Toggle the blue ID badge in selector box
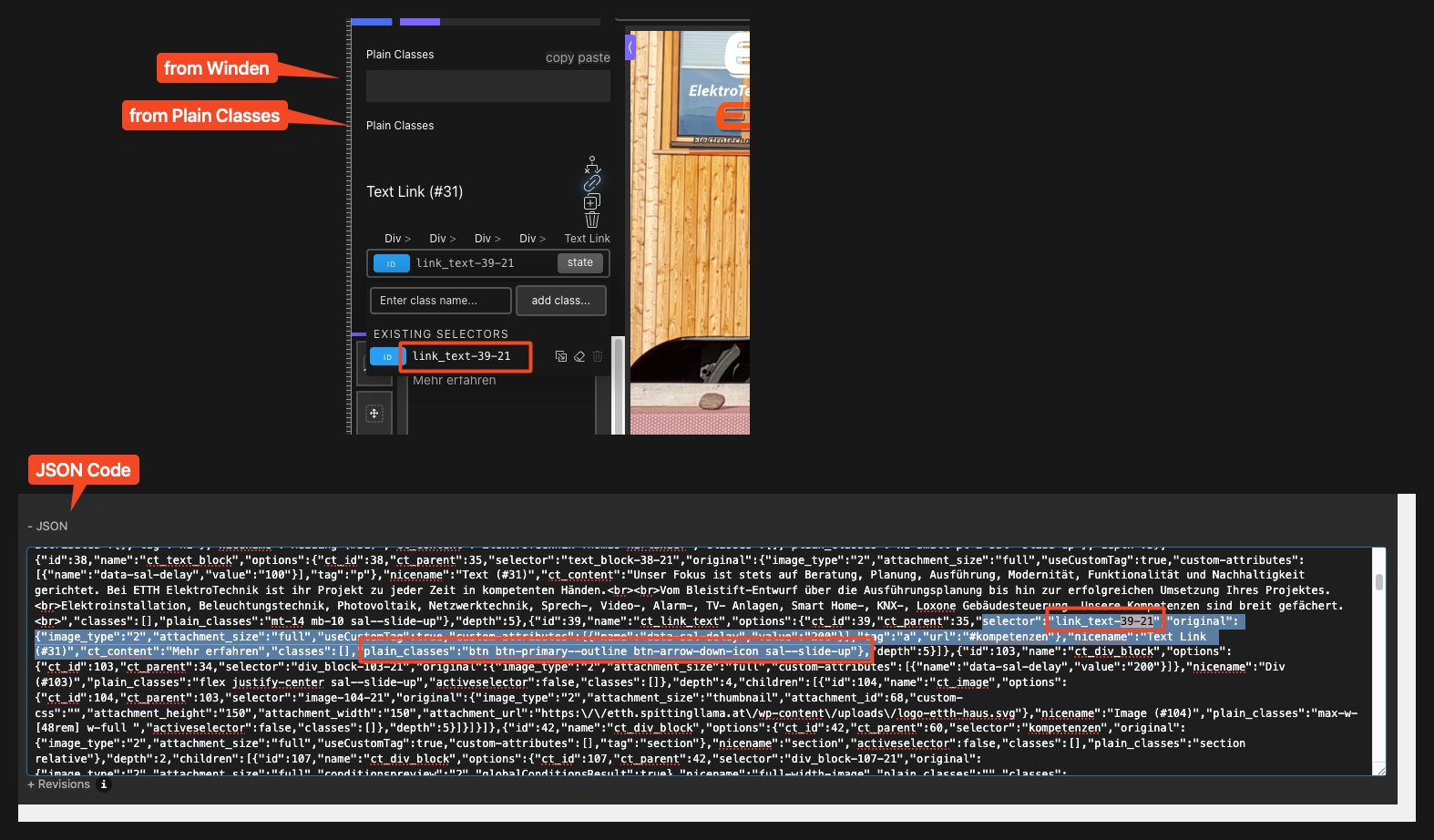This screenshot has width=1434, height=840. pyautogui.click(x=391, y=263)
